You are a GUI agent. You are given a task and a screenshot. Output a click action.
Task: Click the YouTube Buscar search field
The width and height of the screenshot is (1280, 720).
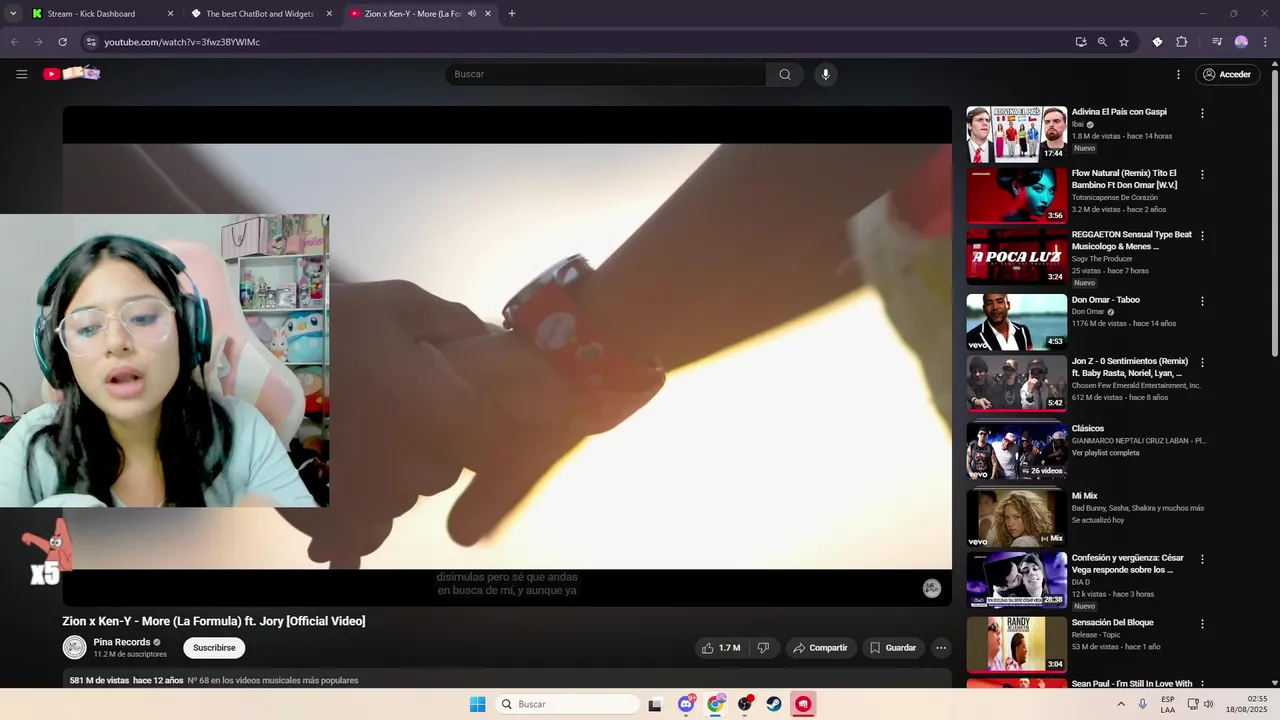tap(605, 74)
